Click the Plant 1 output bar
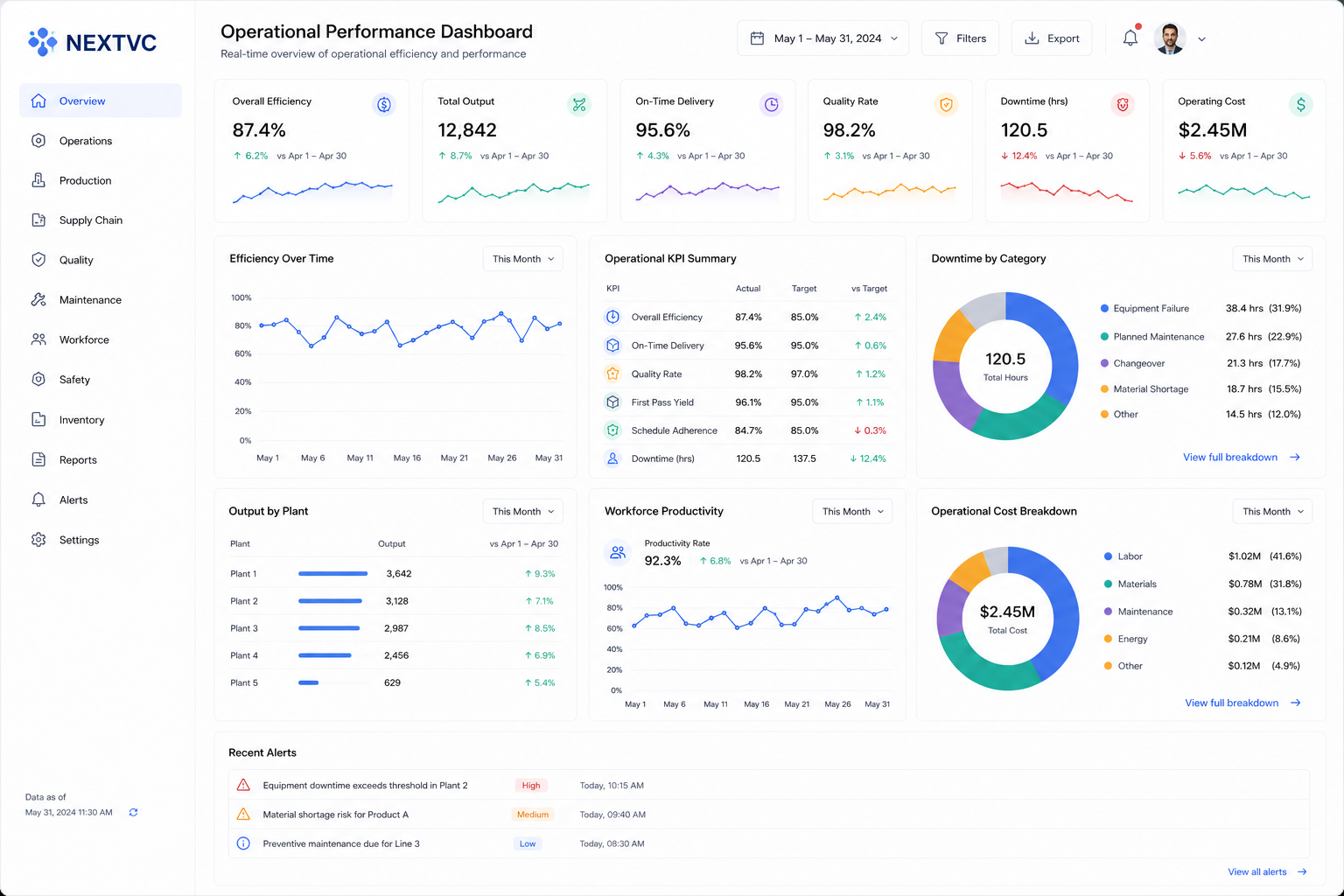This screenshot has height=896, width=1344. point(332,574)
